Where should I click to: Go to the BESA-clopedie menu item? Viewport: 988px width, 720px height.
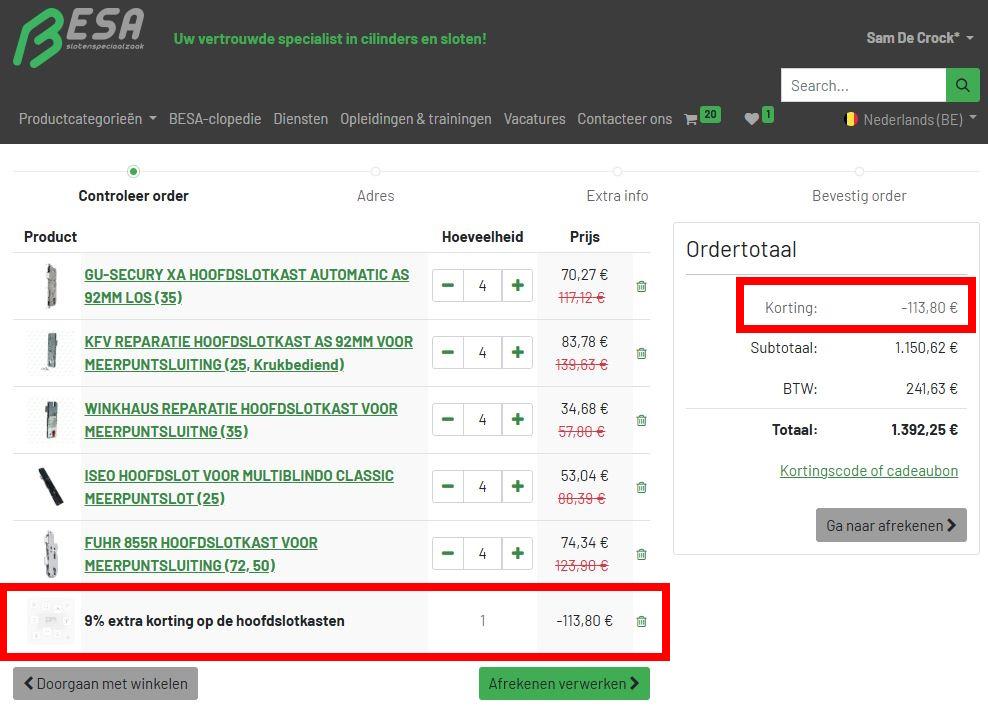(215, 119)
